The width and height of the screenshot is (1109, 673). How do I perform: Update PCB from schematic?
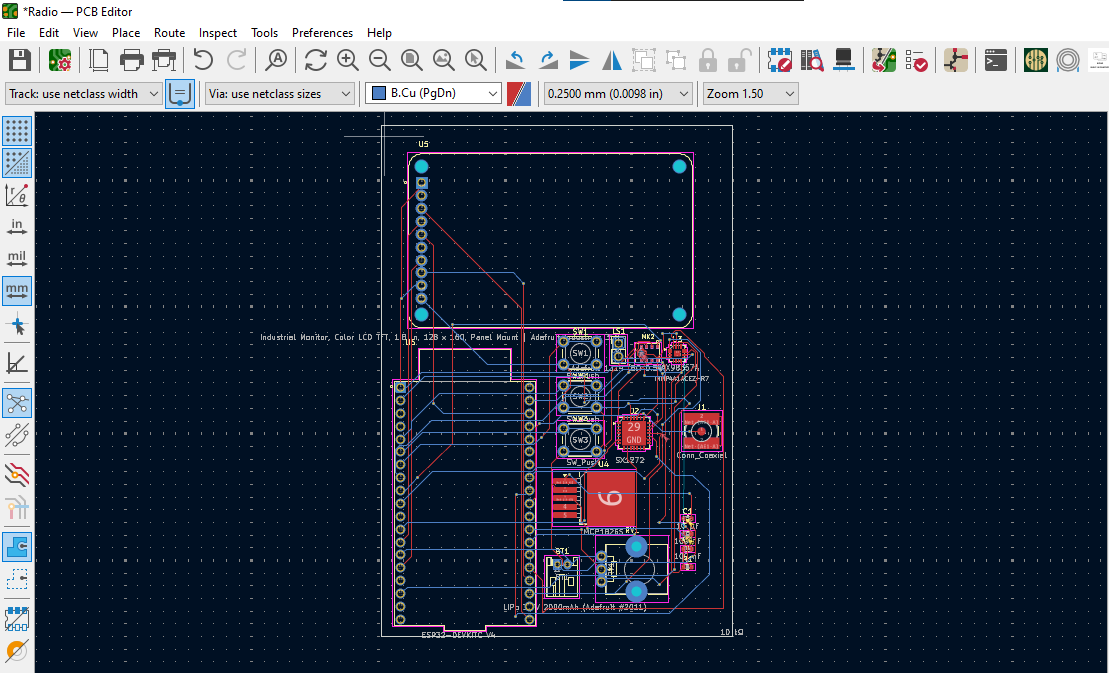click(x=884, y=60)
